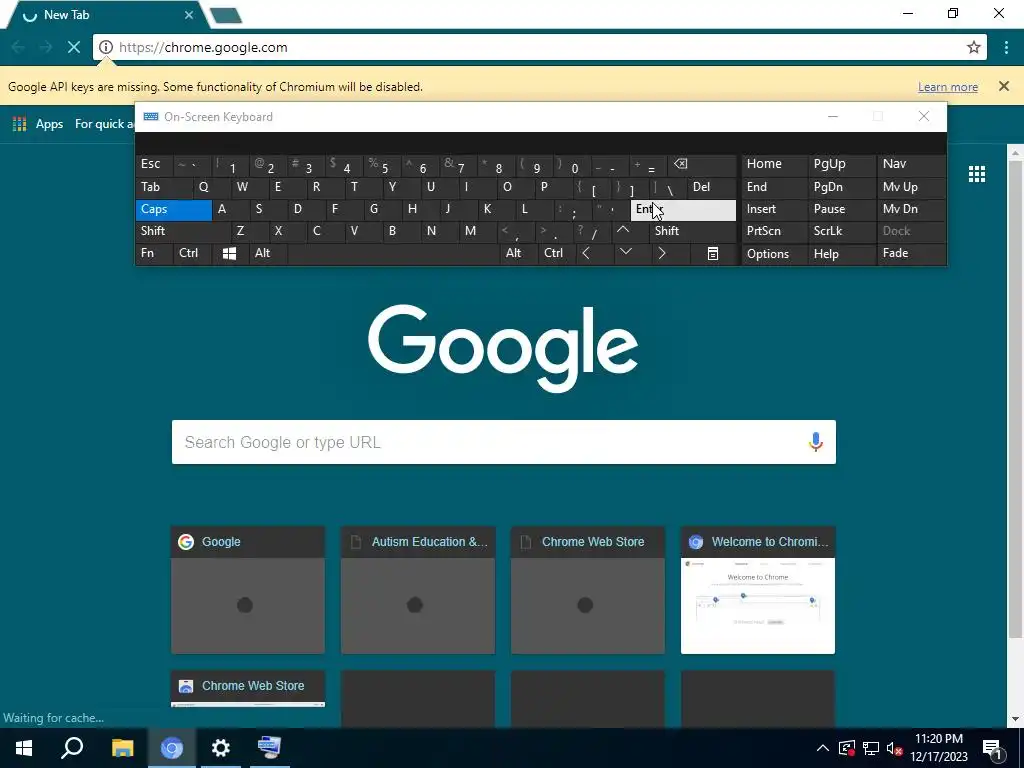Image resolution: width=1024 pixels, height=768 pixels.
Task: Toggle the left Alt key
Action: (x=268, y=253)
